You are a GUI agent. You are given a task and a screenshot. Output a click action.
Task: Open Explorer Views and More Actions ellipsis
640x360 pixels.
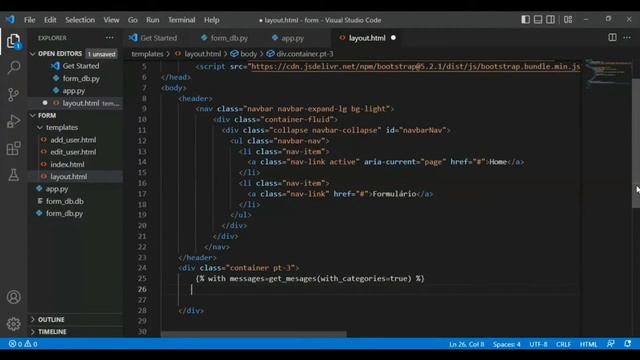(109, 38)
